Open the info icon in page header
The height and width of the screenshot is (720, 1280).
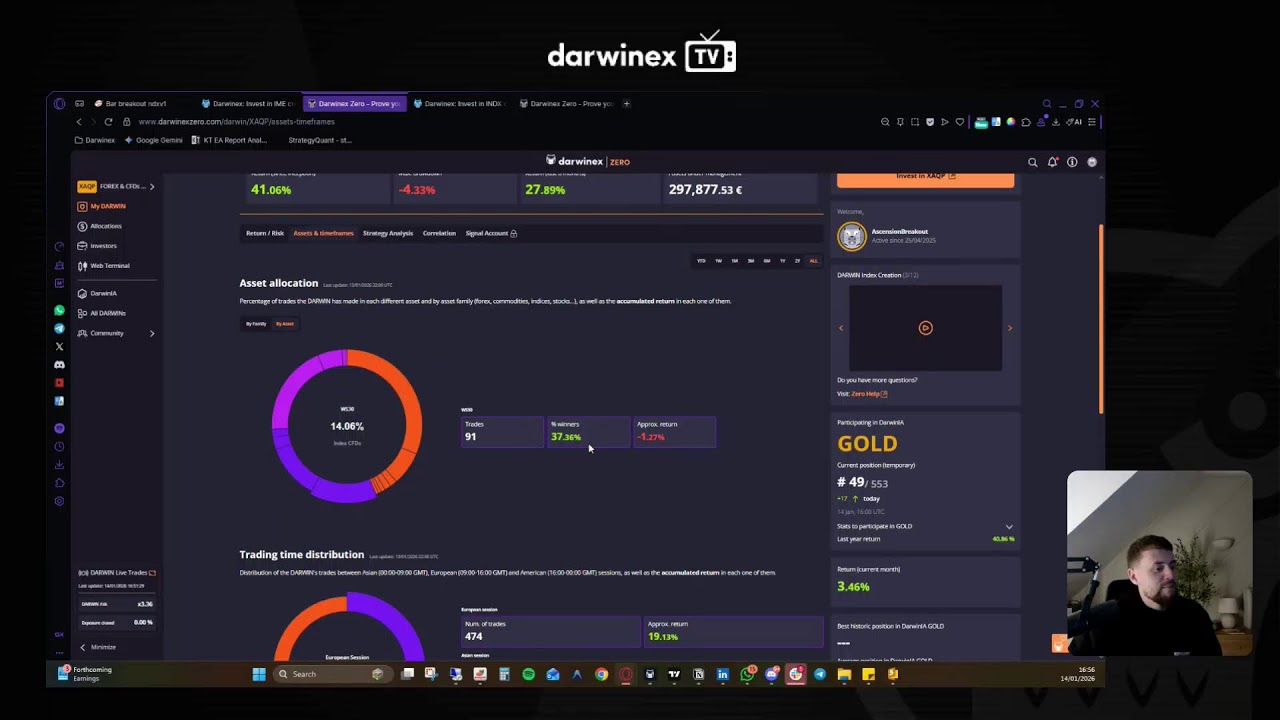(1072, 162)
